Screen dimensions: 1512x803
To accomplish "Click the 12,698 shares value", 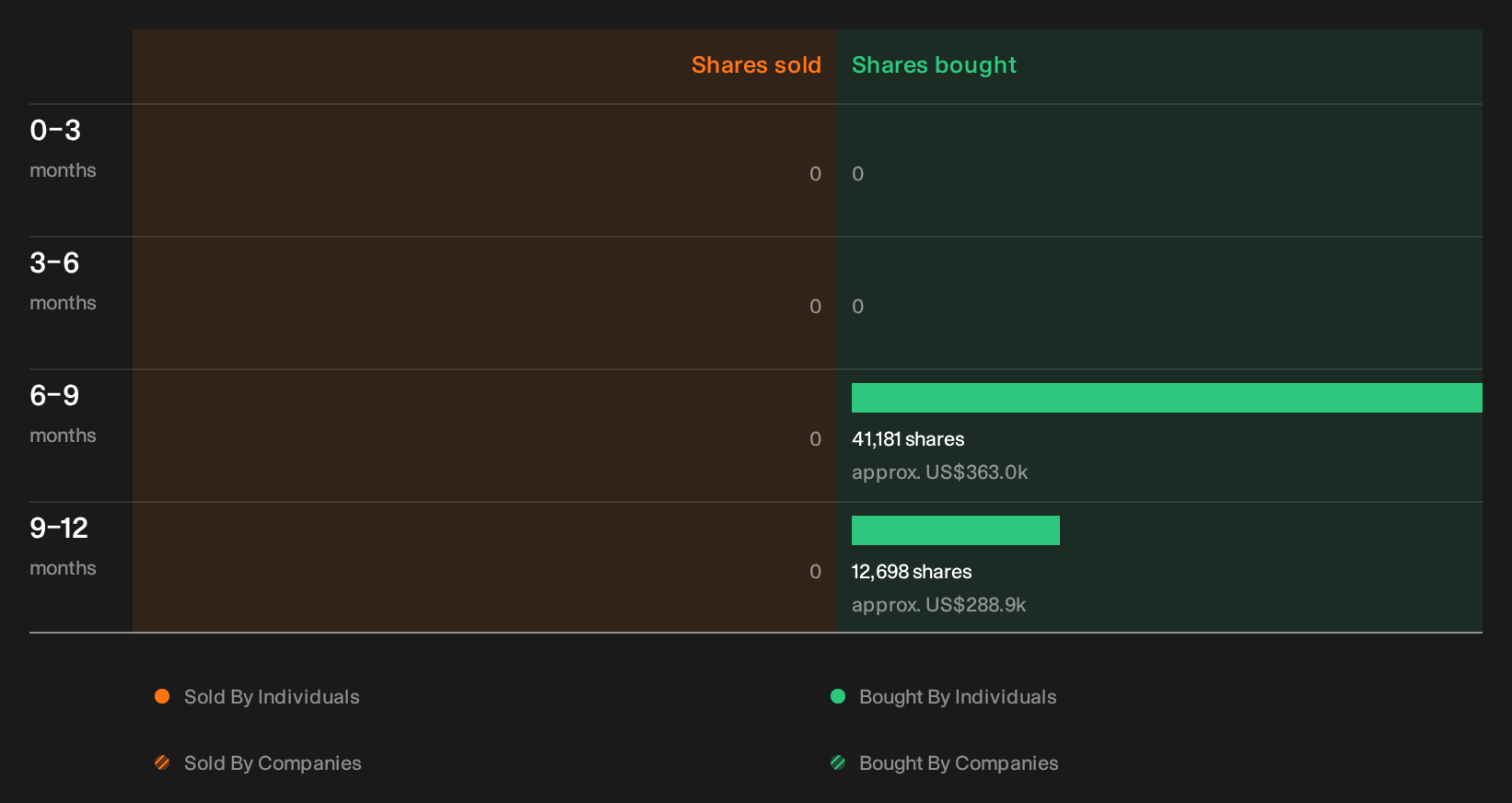I will click(x=912, y=572).
